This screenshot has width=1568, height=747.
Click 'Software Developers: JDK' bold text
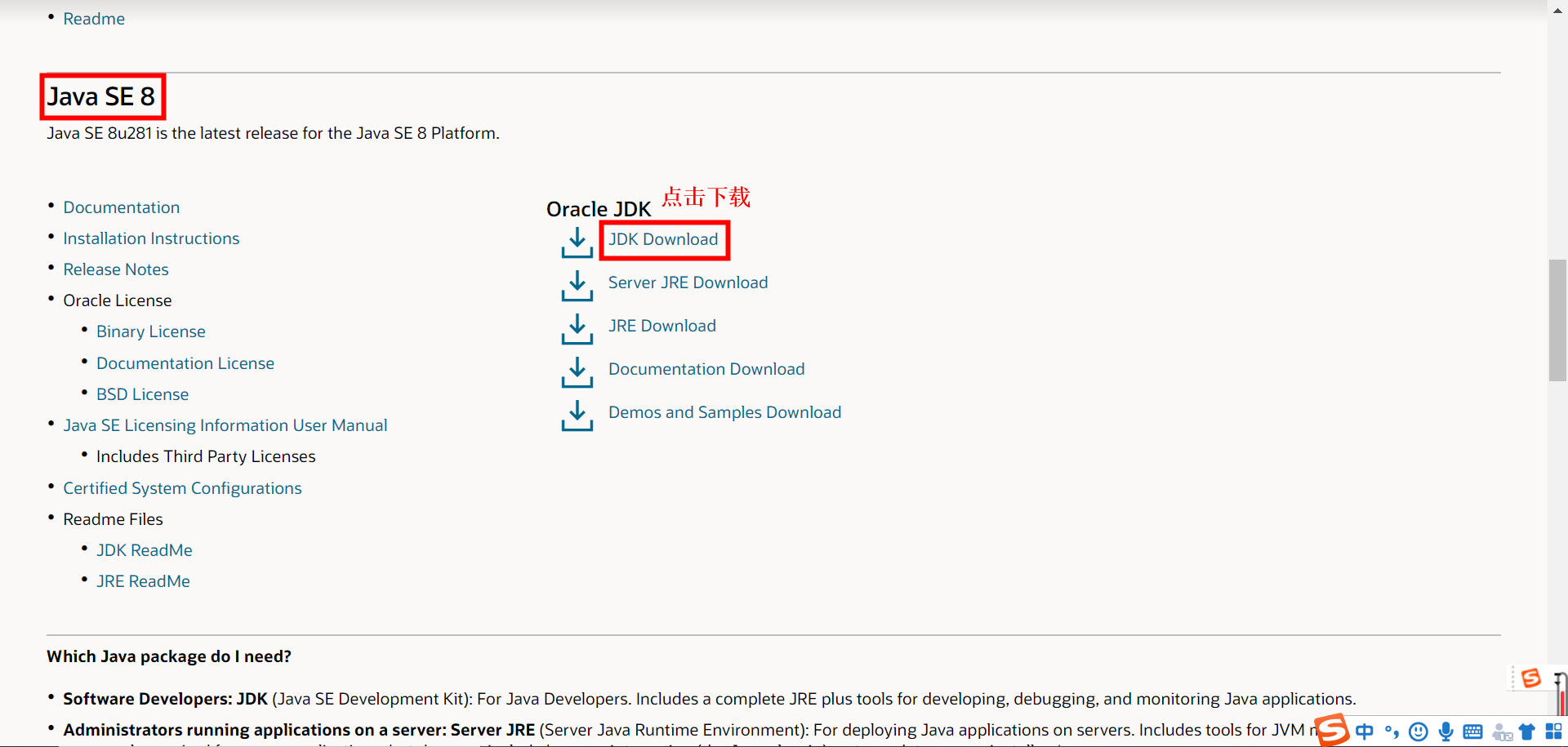165,699
